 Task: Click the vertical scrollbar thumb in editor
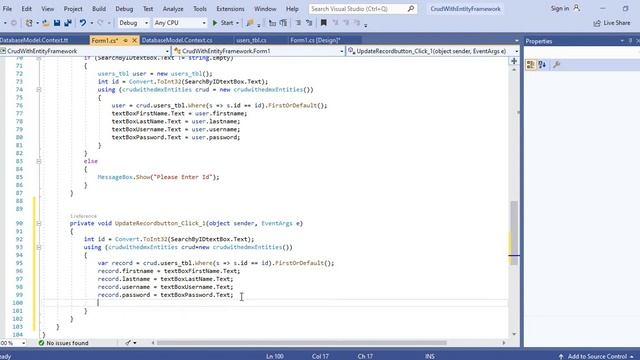tap(514, 233)
